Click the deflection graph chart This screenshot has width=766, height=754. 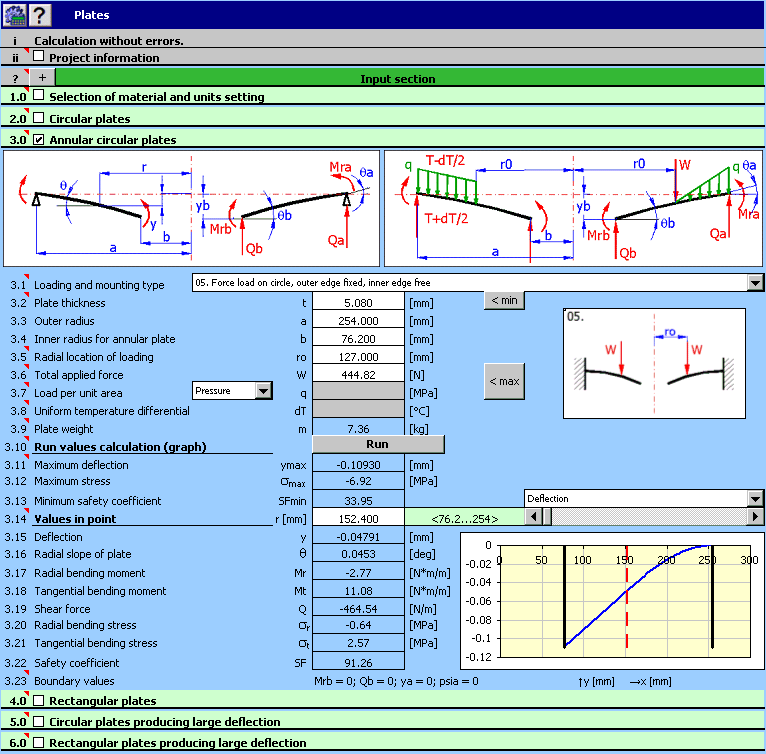pyautogui.click(x=611, y=601)
